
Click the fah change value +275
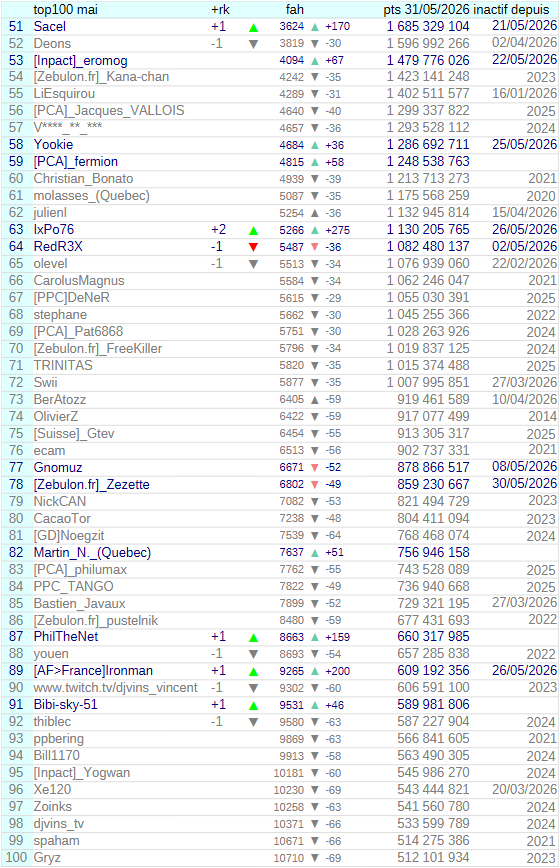pyautogui.click(x=338, y=230)
